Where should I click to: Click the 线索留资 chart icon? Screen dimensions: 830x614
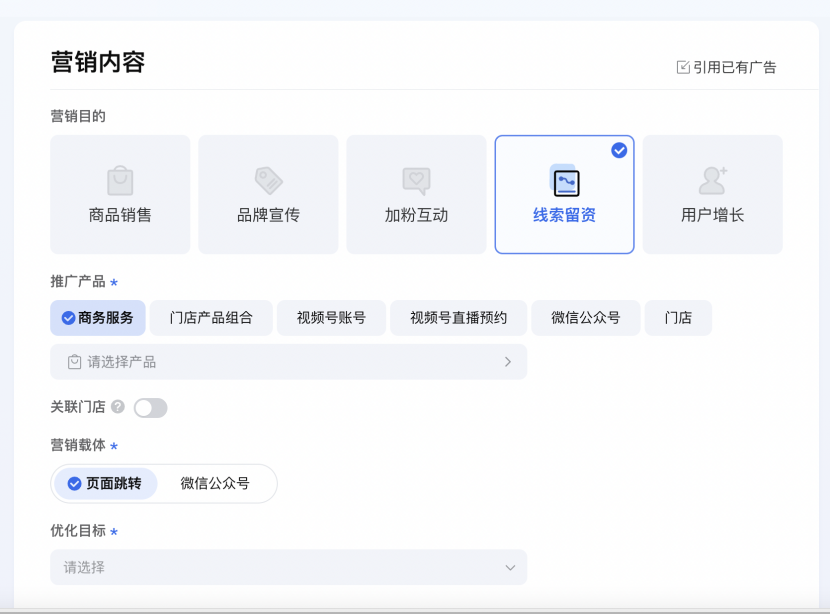[565, 182]
